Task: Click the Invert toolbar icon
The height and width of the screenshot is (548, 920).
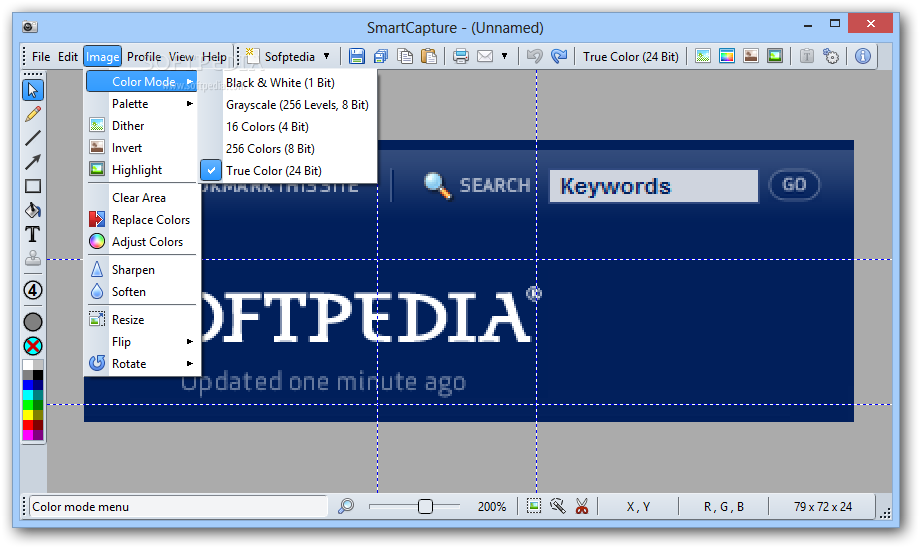Action: (x=751, y=56)
